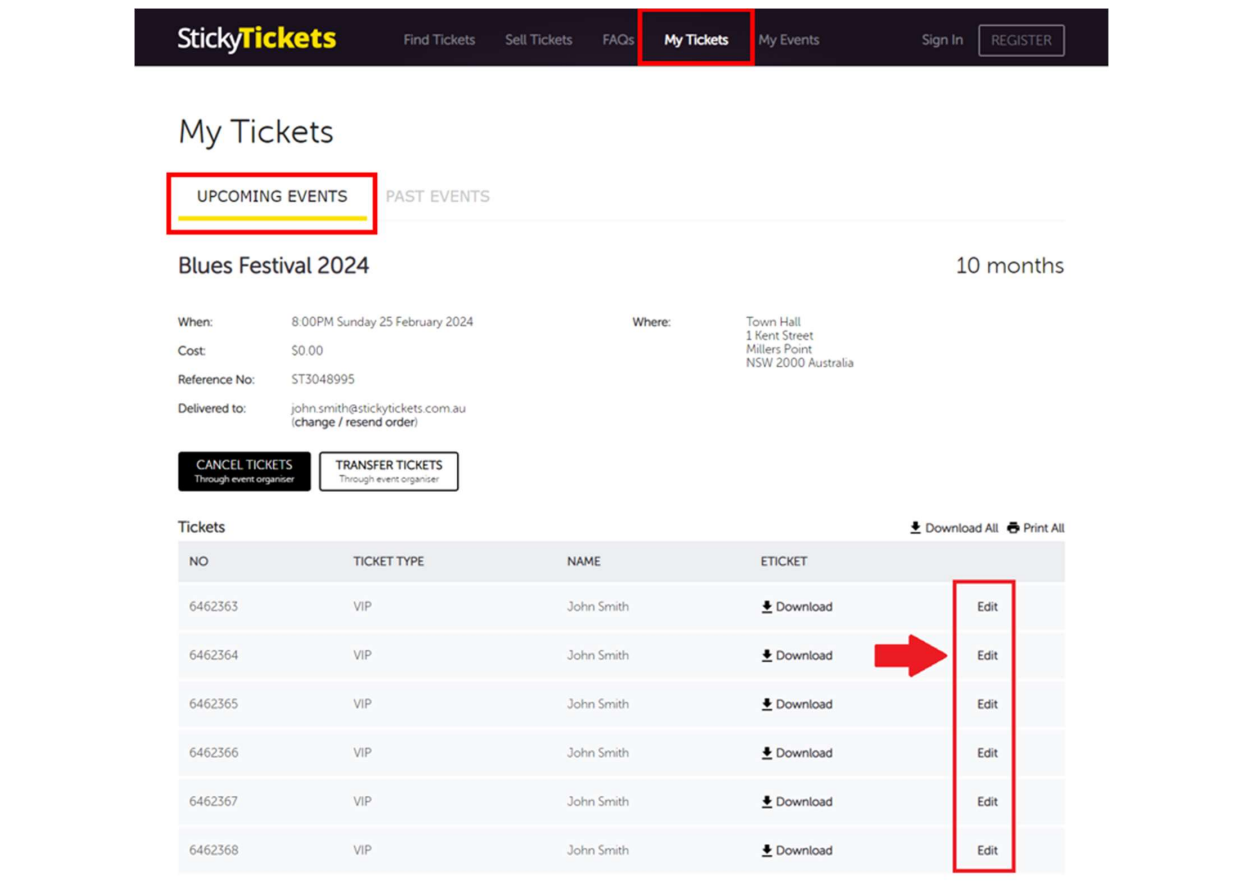Switch to the PAST EVENTS tab
The width and height of the screenshot is (1234, 887).
tap(438, 197)
